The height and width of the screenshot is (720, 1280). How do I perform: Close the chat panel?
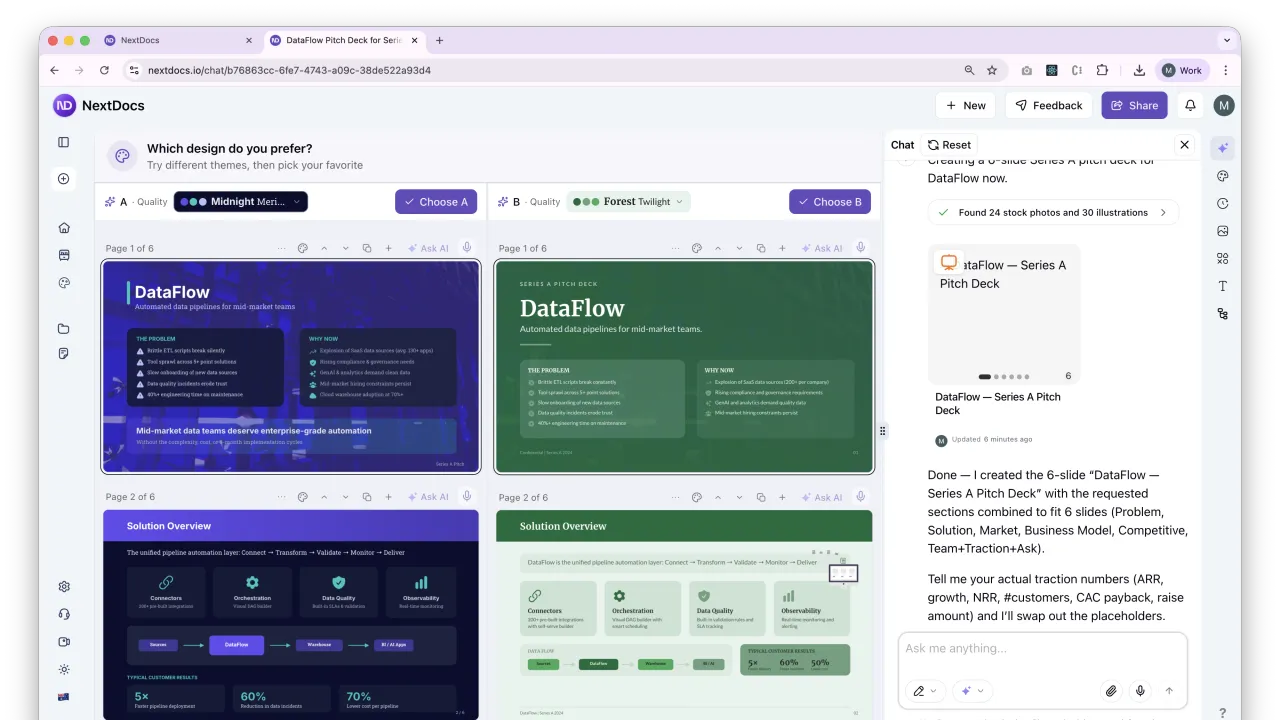1185,145
